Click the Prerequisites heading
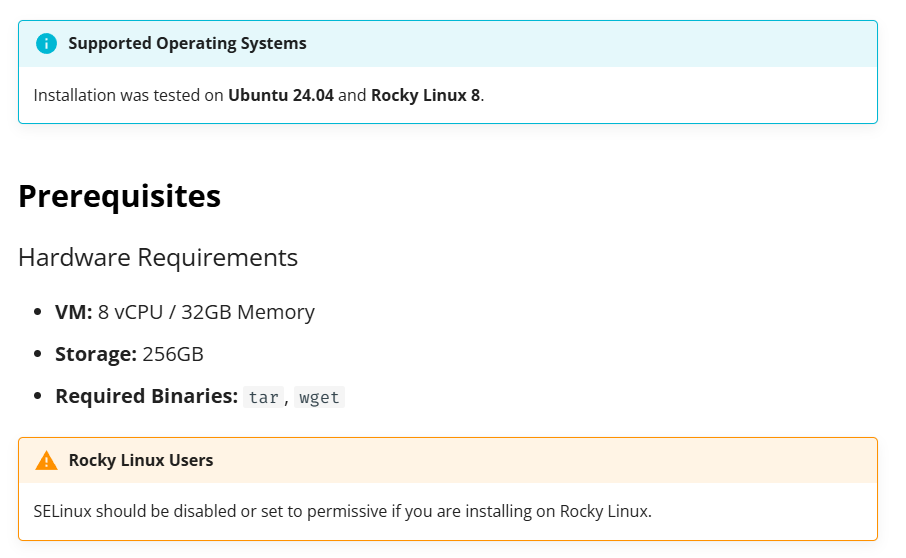The image size is (906, 558). click(x=119, y=196)
